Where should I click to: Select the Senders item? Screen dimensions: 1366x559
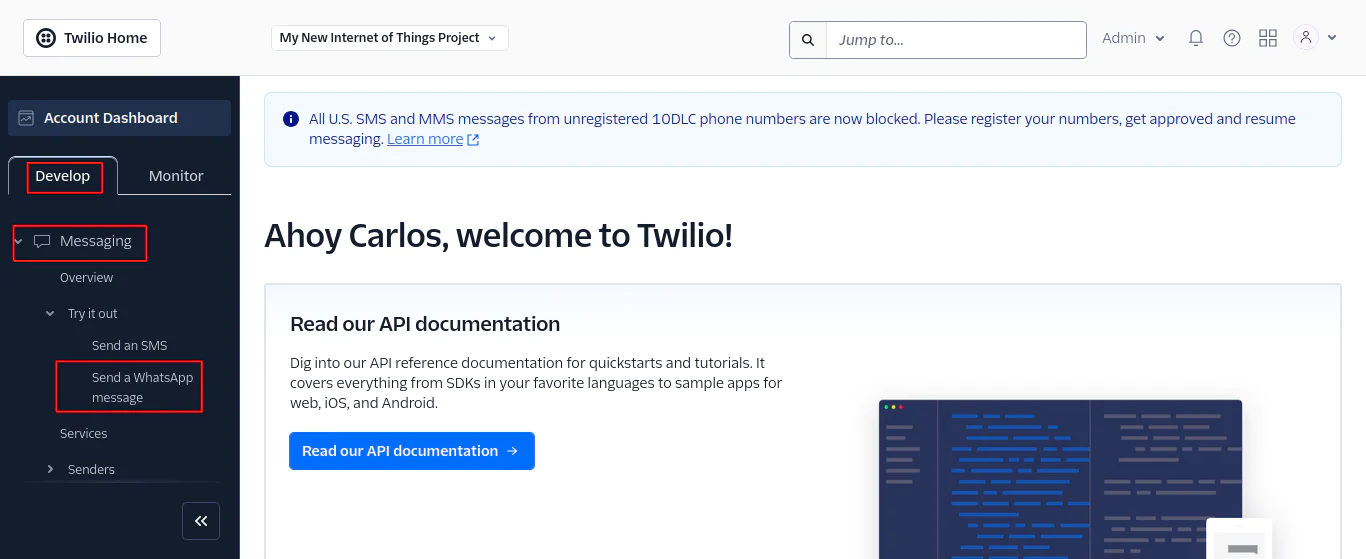point(91,470)
